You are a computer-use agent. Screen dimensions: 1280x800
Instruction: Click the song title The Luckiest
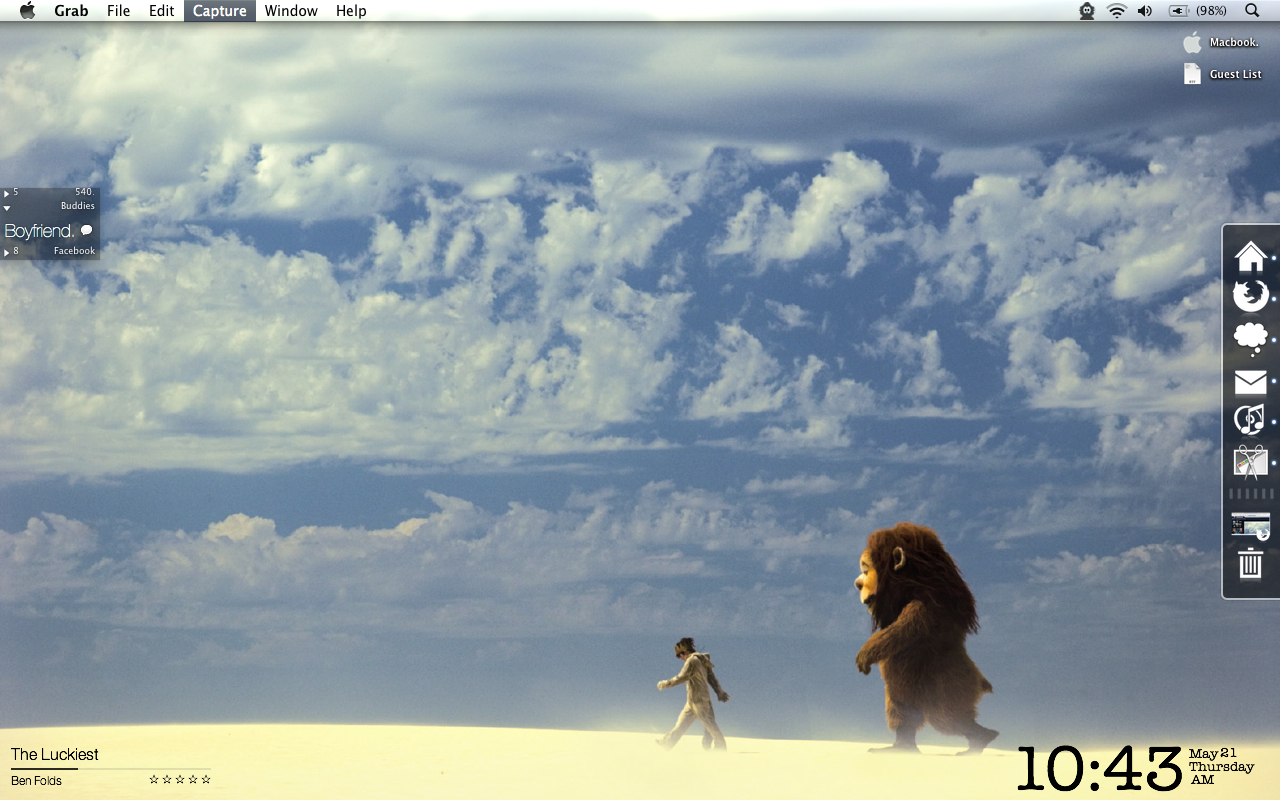[x=55, y=754]
